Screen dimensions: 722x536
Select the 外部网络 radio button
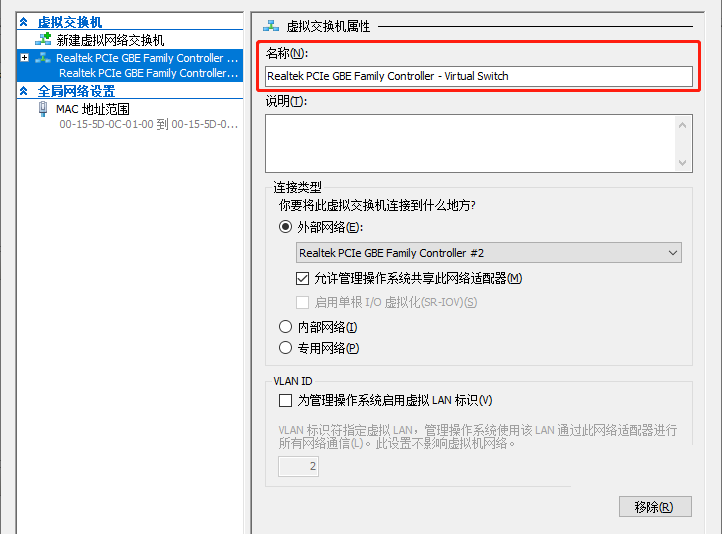point(285,227)
